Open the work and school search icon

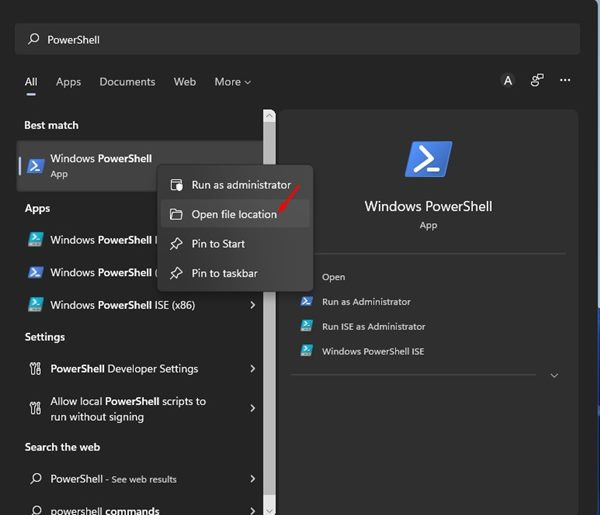pos(537,80)
